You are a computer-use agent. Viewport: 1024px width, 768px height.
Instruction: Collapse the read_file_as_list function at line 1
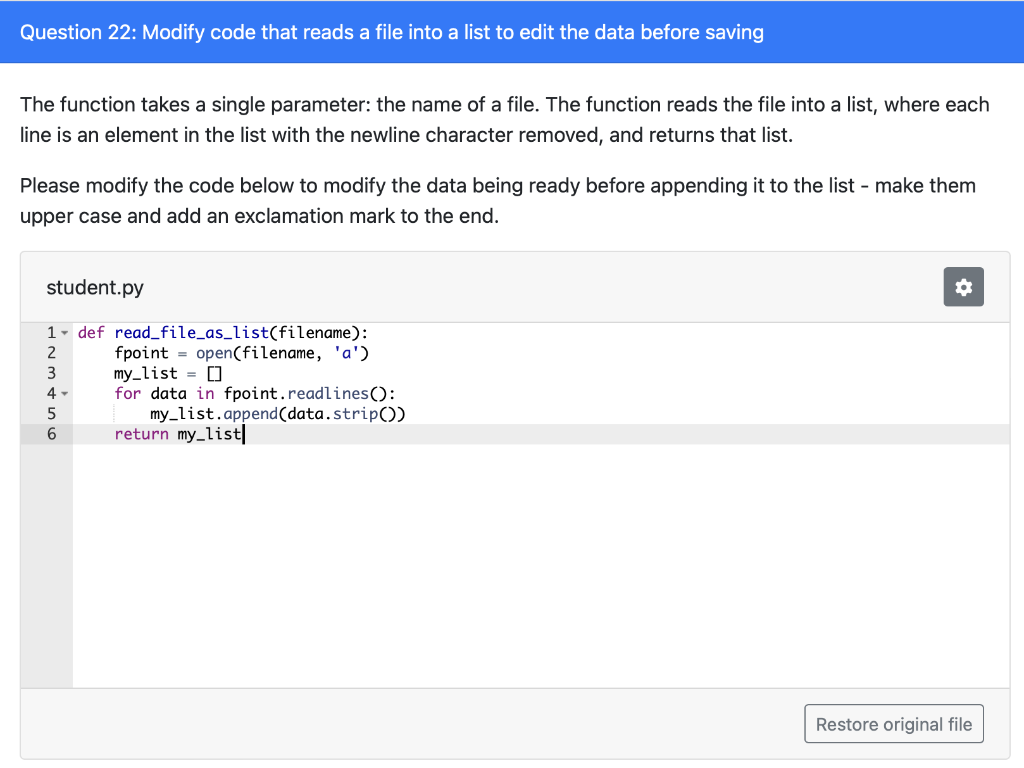[x=65, y=333]
